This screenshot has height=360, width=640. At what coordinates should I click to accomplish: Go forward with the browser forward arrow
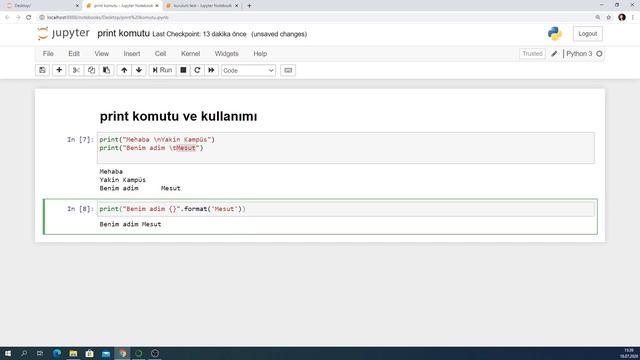click(x=18, y=18)
